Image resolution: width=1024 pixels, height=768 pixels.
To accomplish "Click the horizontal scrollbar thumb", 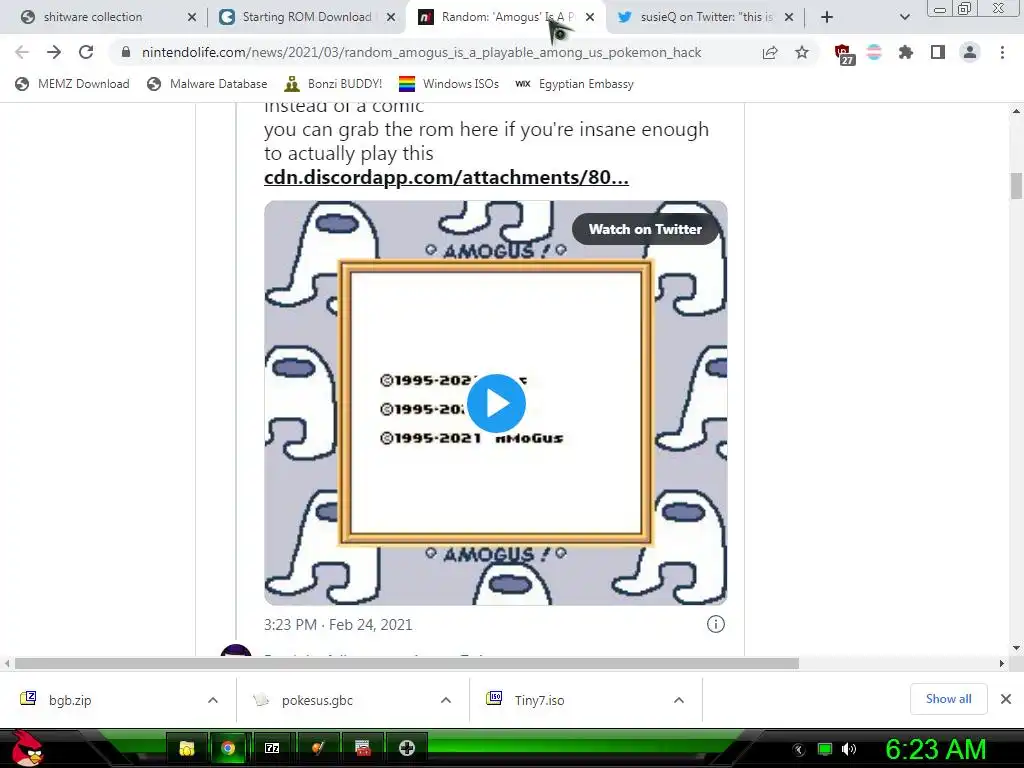I will (x=406, y=664).
